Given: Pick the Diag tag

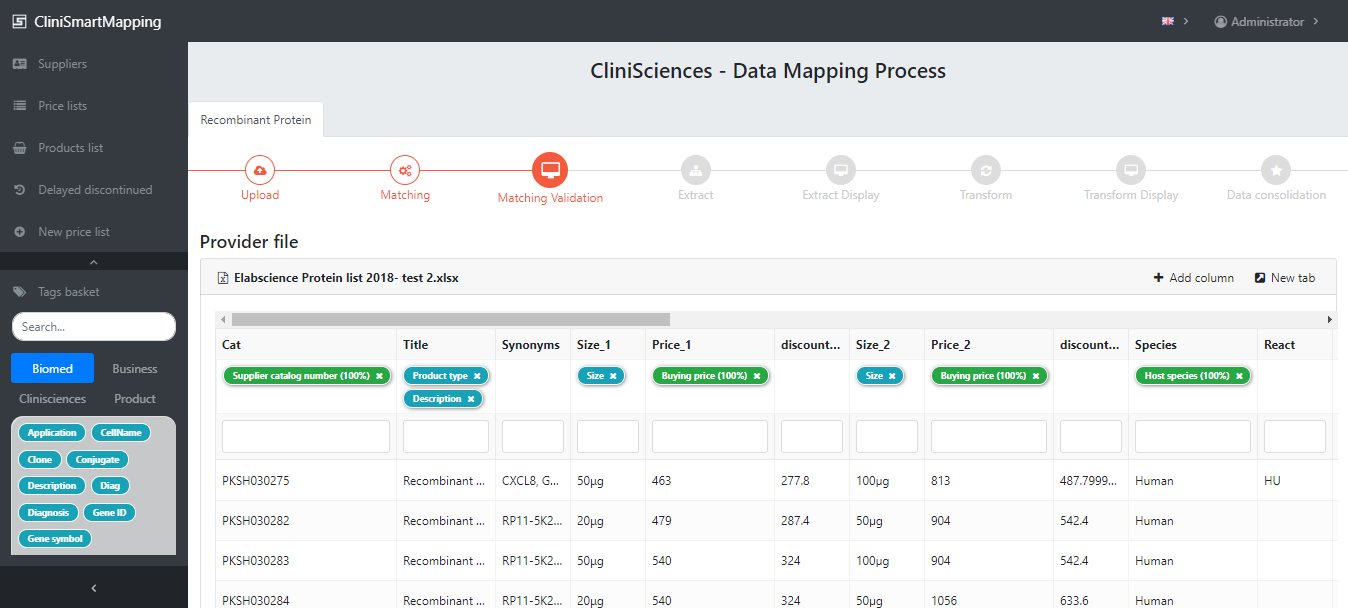Looking at the screenshot, I should coord(110,486).
